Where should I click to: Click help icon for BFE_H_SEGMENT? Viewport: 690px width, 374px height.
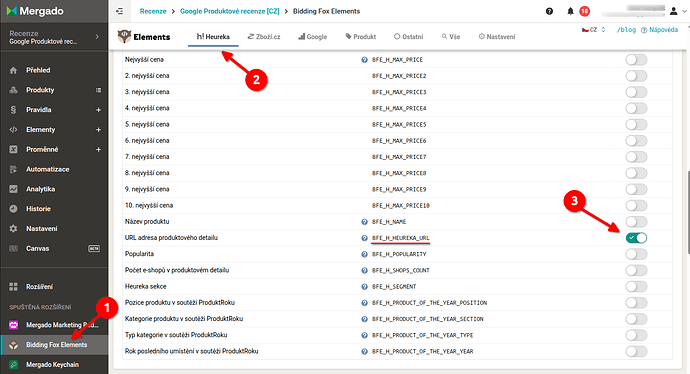(x=364, y=287)
